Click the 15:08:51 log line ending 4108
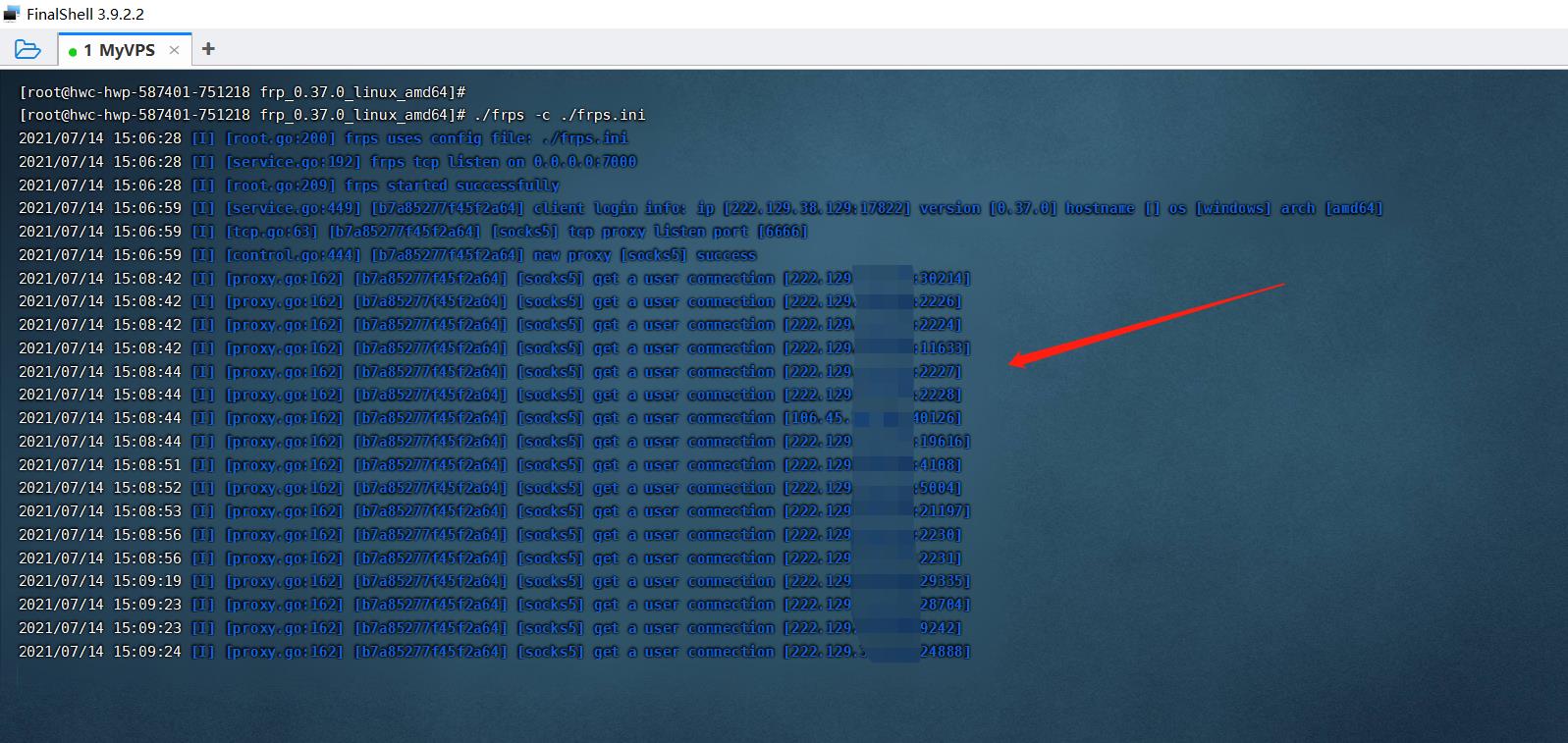1568x743 pixels. tap(491, 465)
